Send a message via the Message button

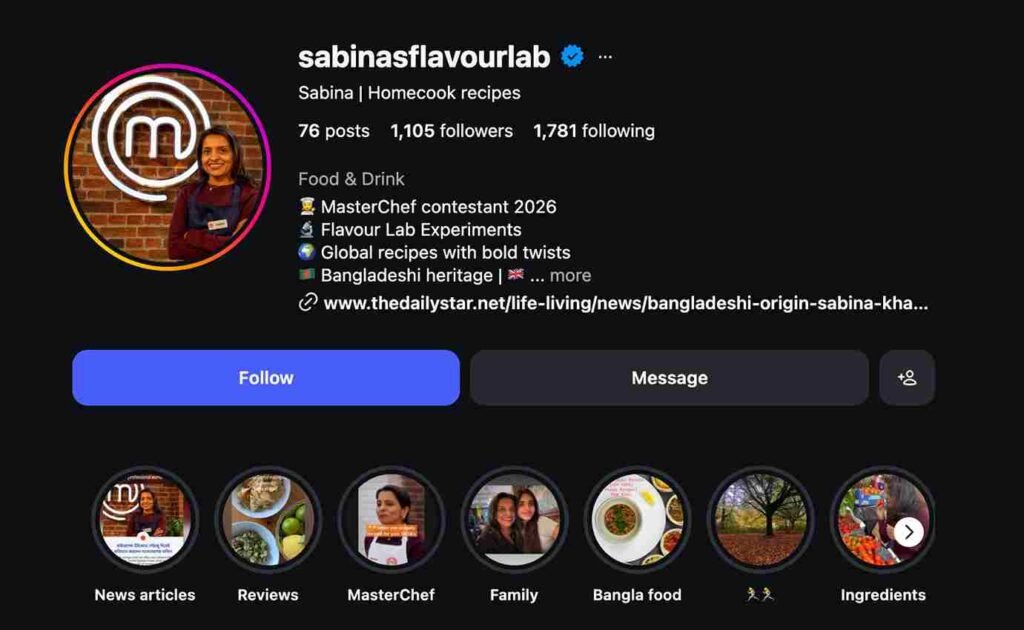point(669,377)
